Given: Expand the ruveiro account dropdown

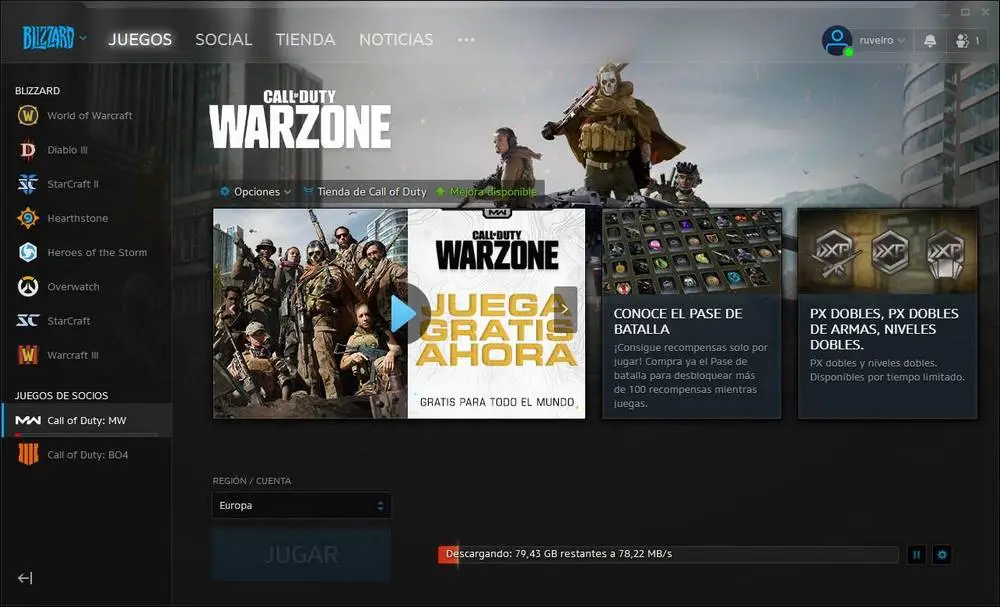Looking at the screenshot, I should (x=882, y=40).
